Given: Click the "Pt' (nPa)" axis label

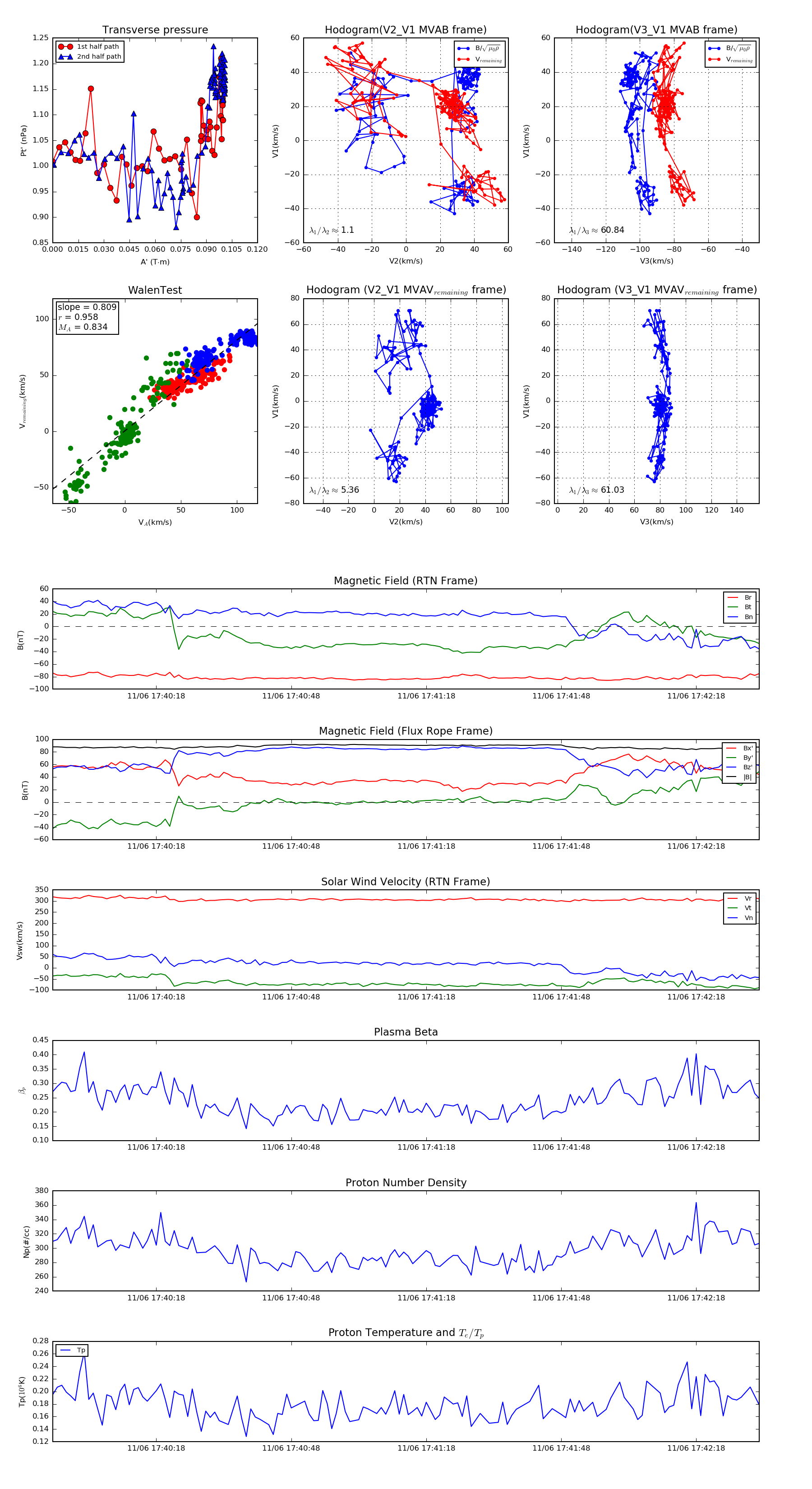Looking at the screenshot, I should tap(24, 140).
